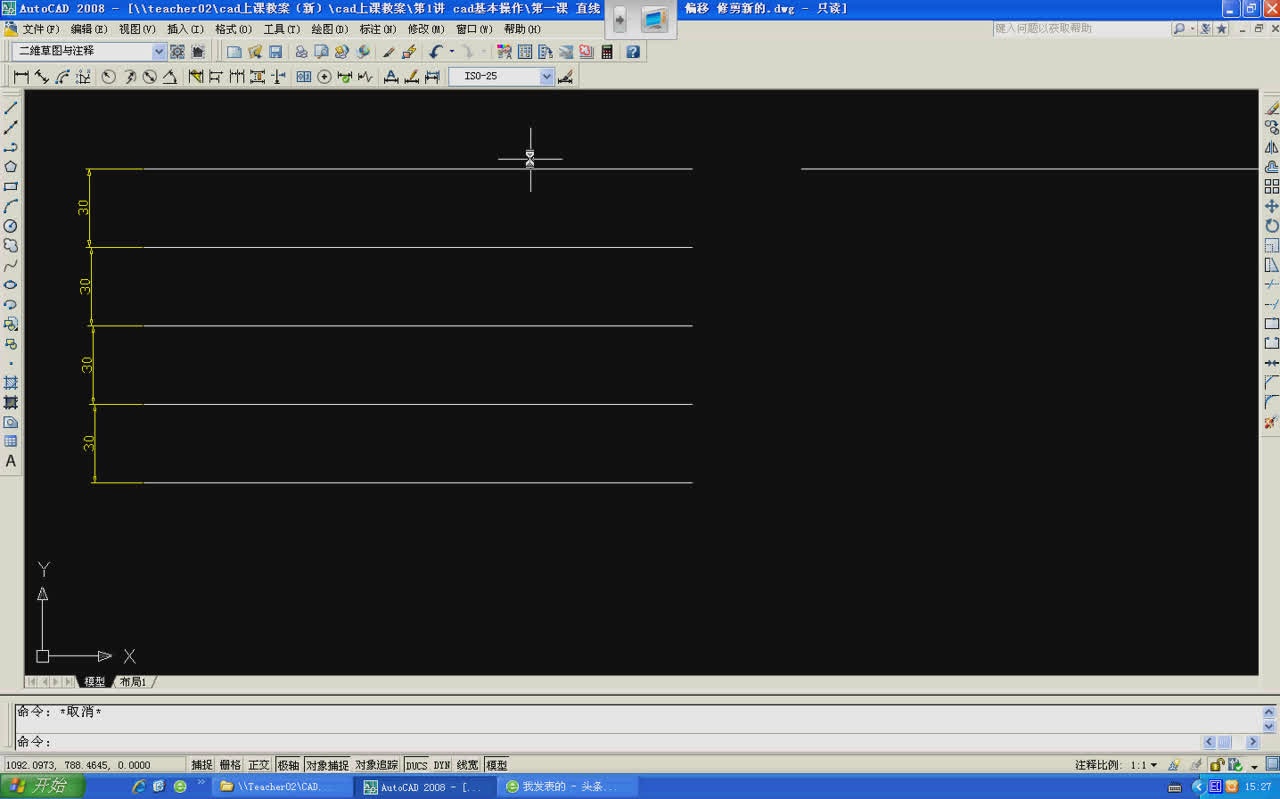Select the Hatch tool

(11, 383)
